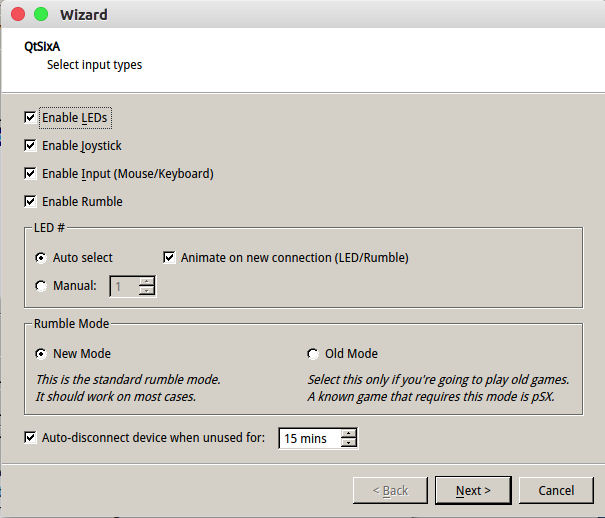Screen dimensions: 605x518
Task: Decrease the Manual LED number with down arrow
Action: [x=147, y=290]
